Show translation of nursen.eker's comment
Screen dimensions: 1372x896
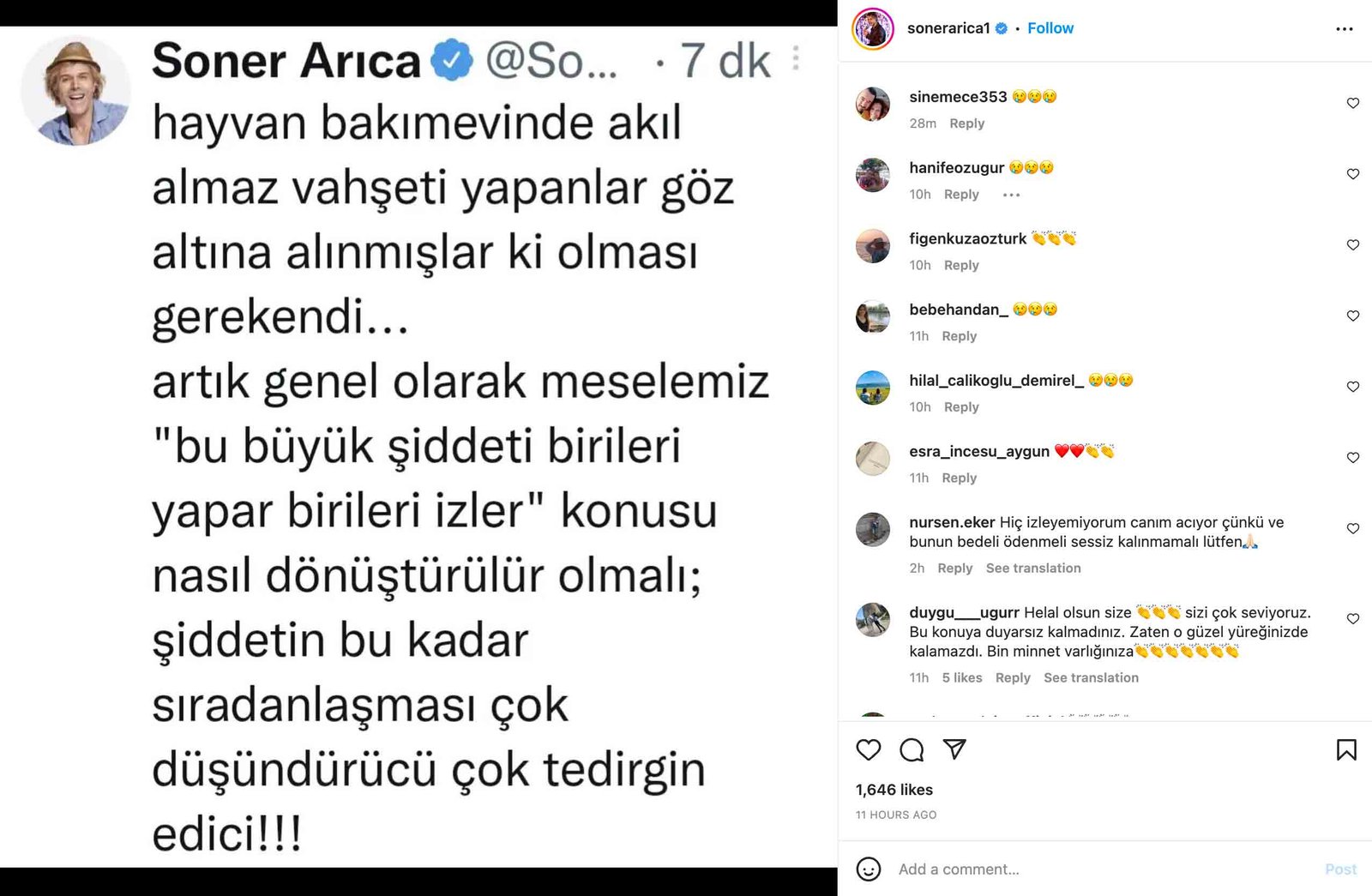1033,568
